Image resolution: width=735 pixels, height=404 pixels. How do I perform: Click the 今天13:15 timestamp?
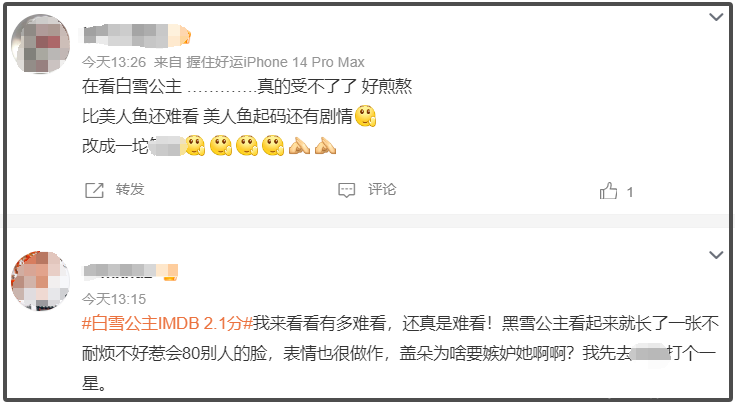[114, 299]
